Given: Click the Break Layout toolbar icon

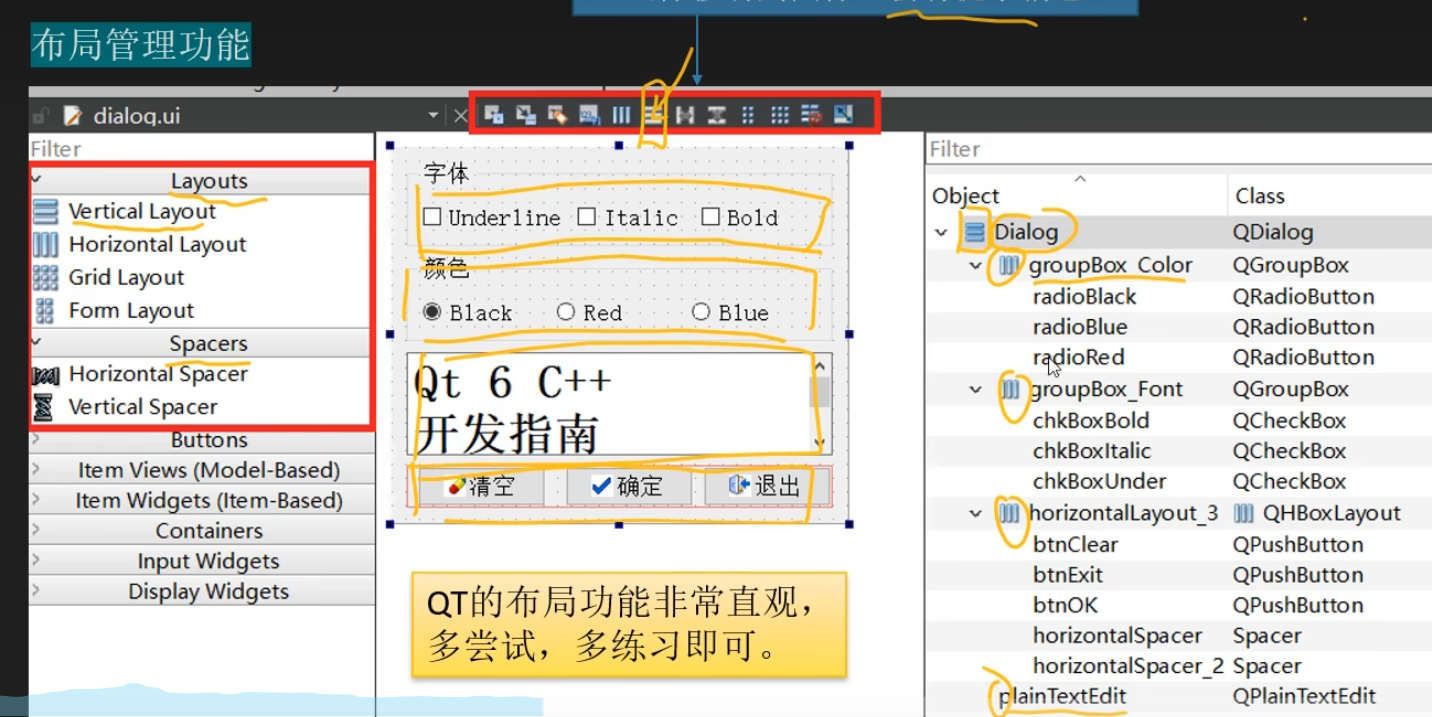Looking at the screenshot, I should [811, 115].
